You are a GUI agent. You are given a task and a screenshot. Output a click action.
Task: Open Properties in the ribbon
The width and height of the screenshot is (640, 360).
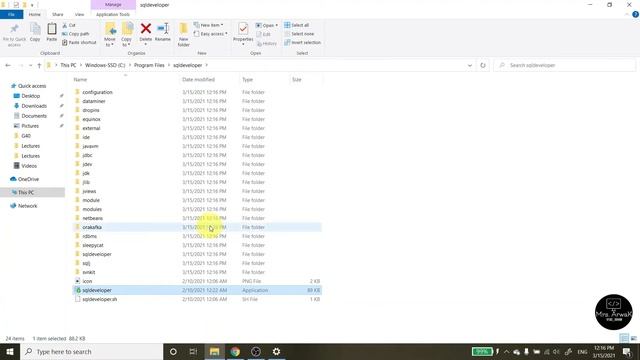pyautogui.click(x=243, y=34)
